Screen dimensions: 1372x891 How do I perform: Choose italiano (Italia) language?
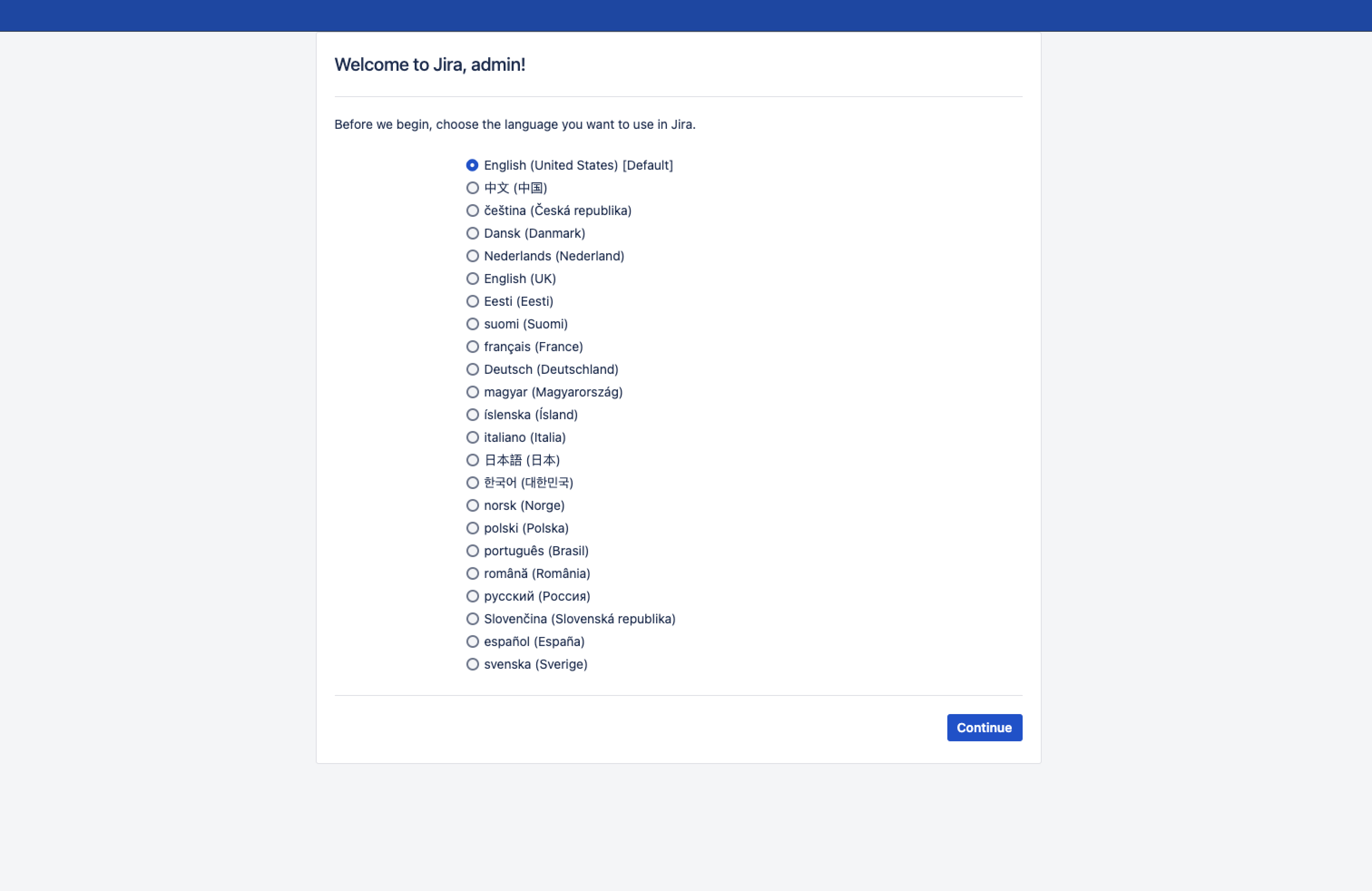tap(472, 437)
